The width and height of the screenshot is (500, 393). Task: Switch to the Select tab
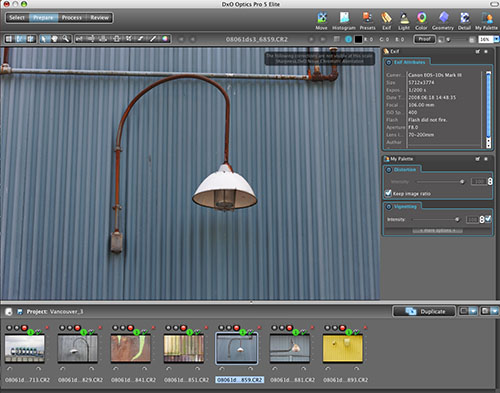pyautogui.click(x=17, y=18)
